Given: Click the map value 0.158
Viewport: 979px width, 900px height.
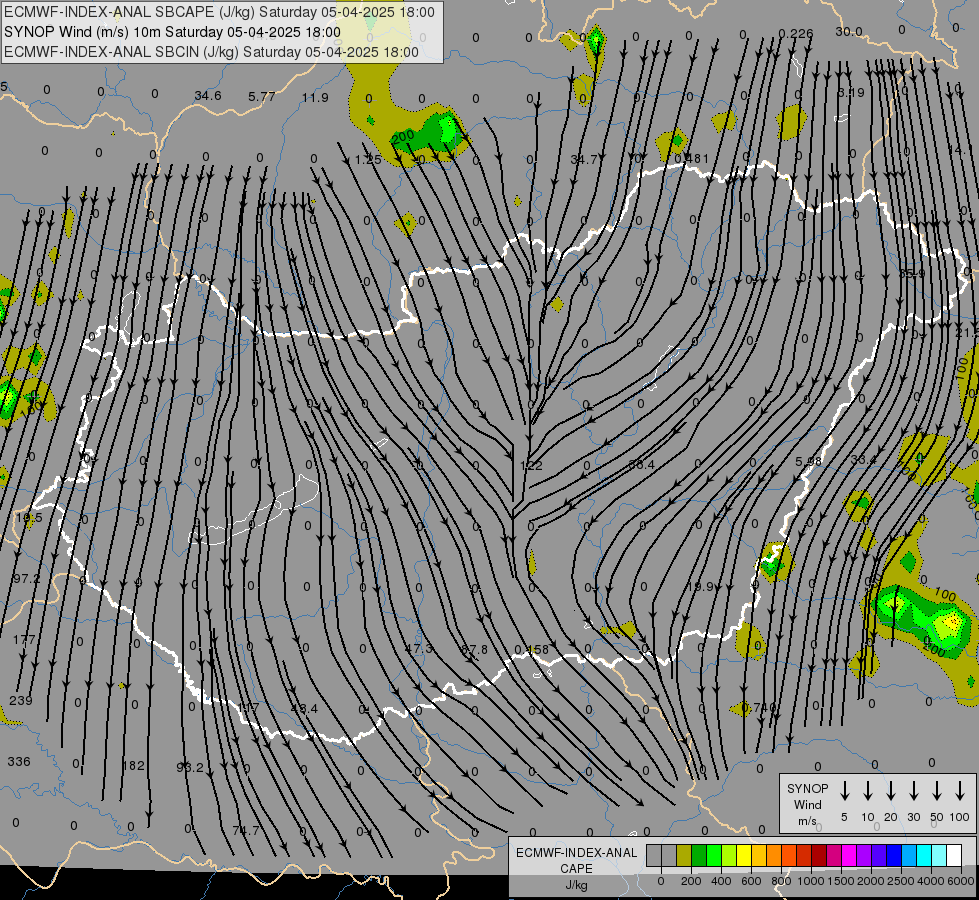Looking at the screenshot, I should pyautogui.click(x=531, y=650).
